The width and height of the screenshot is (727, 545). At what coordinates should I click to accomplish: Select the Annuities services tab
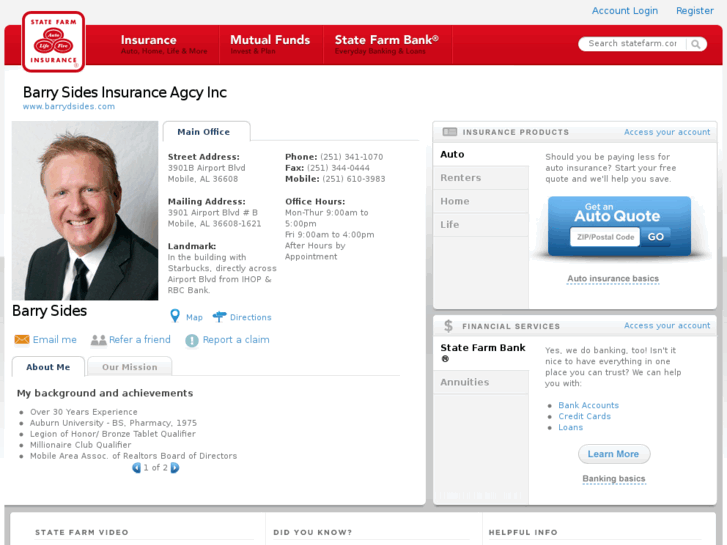(x=481, y=382)
